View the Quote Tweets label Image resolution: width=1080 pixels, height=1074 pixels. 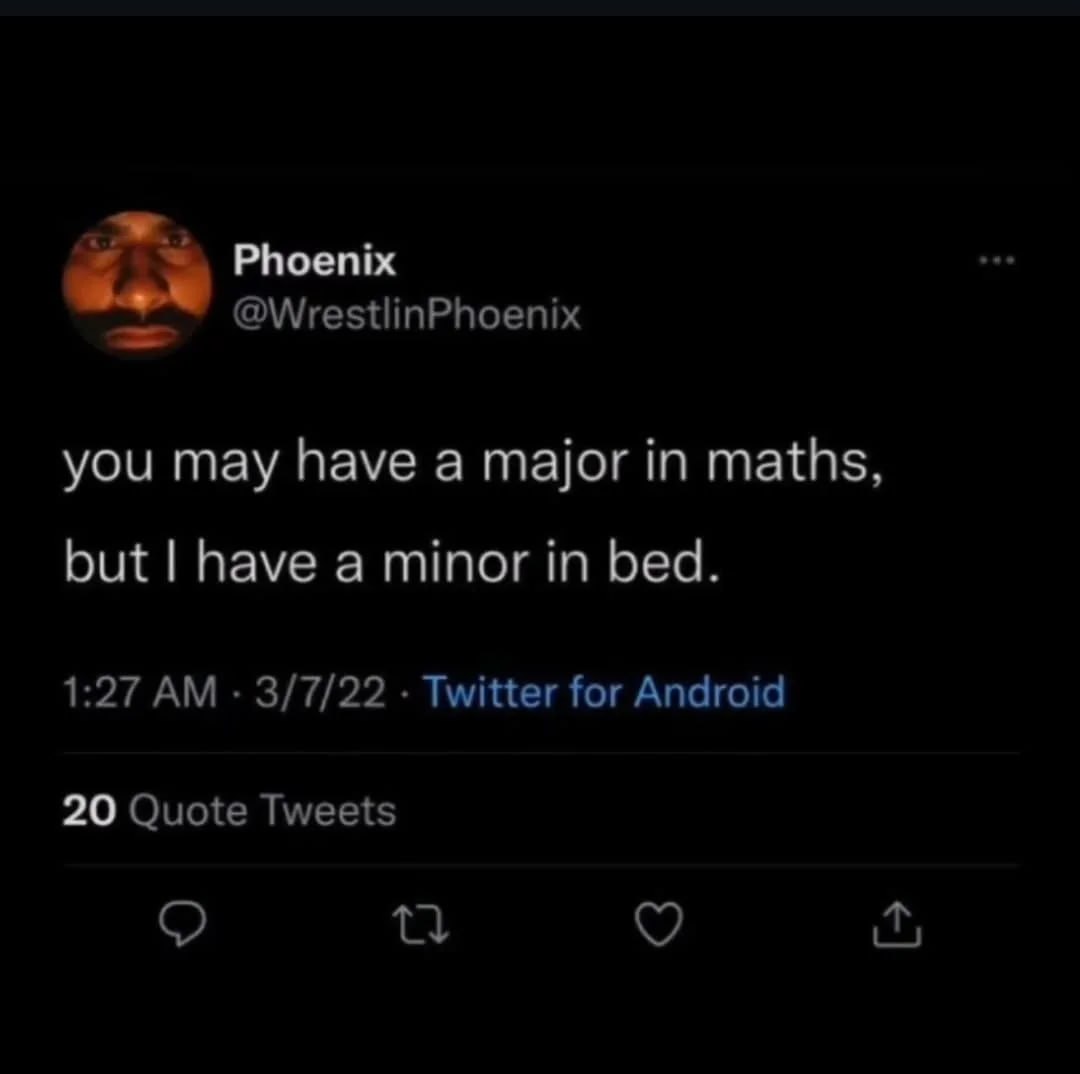(x=263, y=810)
